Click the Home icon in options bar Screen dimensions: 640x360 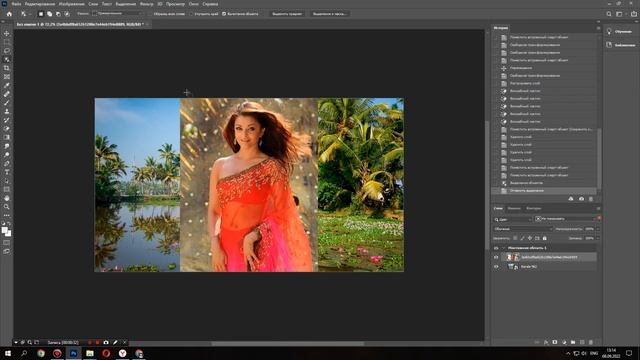click(x=9, y=14)
